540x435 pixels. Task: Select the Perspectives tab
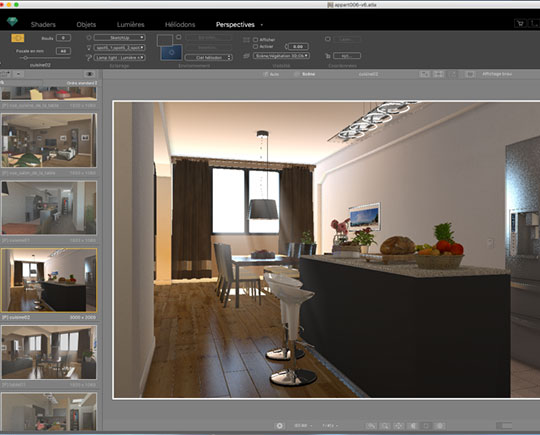tap(235, 24)
